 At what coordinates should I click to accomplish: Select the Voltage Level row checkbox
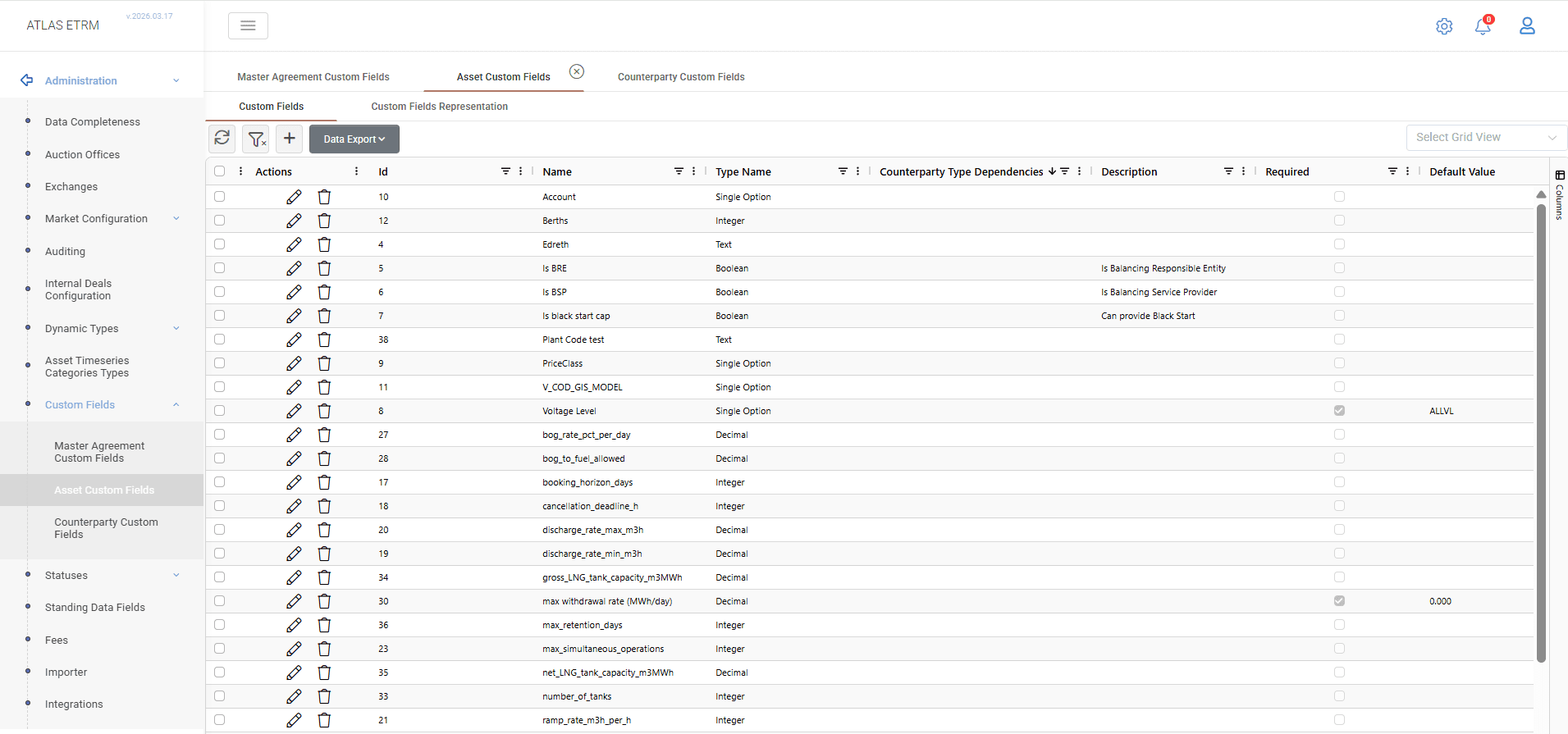click(x=219, y=411)
